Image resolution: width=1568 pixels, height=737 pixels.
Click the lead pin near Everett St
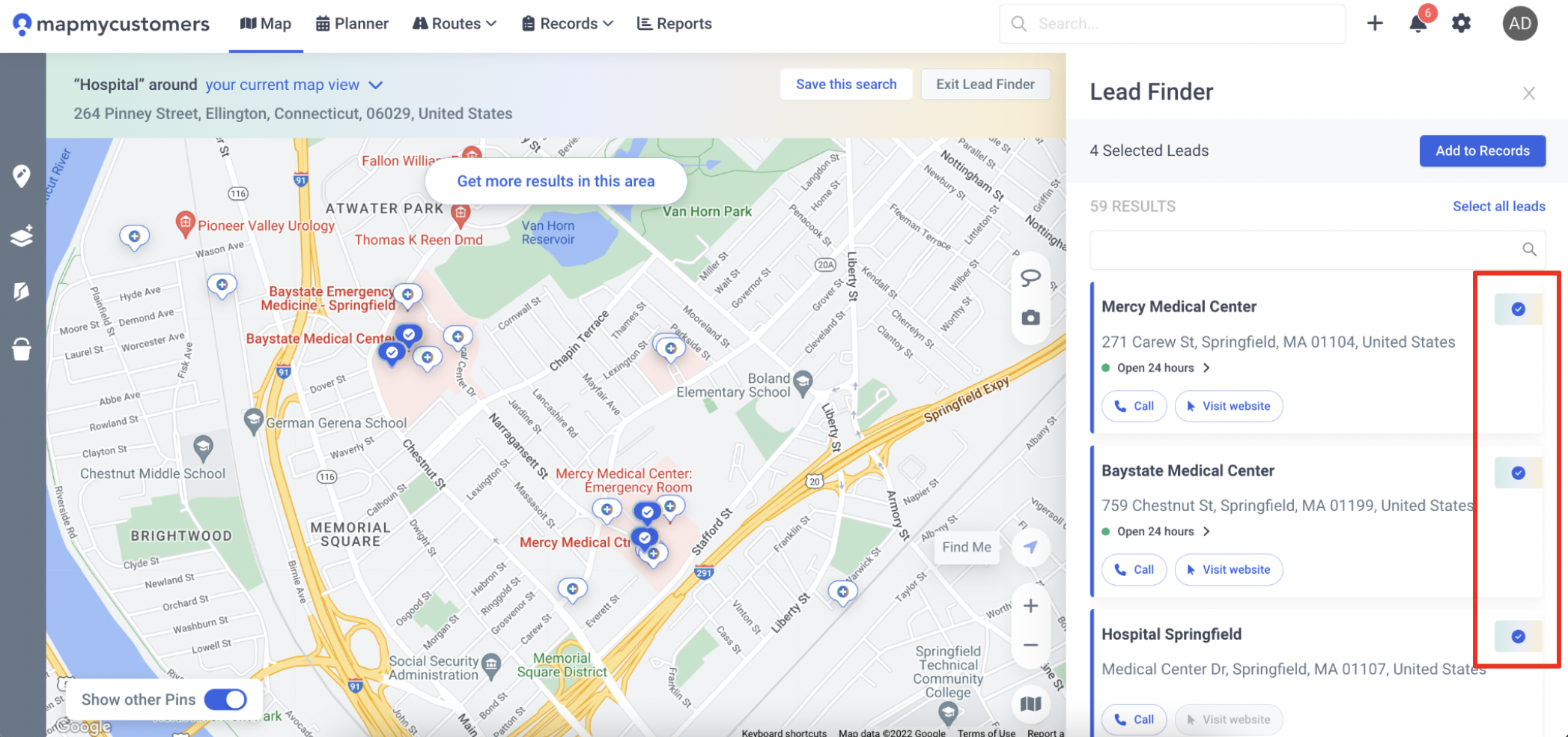572,589
